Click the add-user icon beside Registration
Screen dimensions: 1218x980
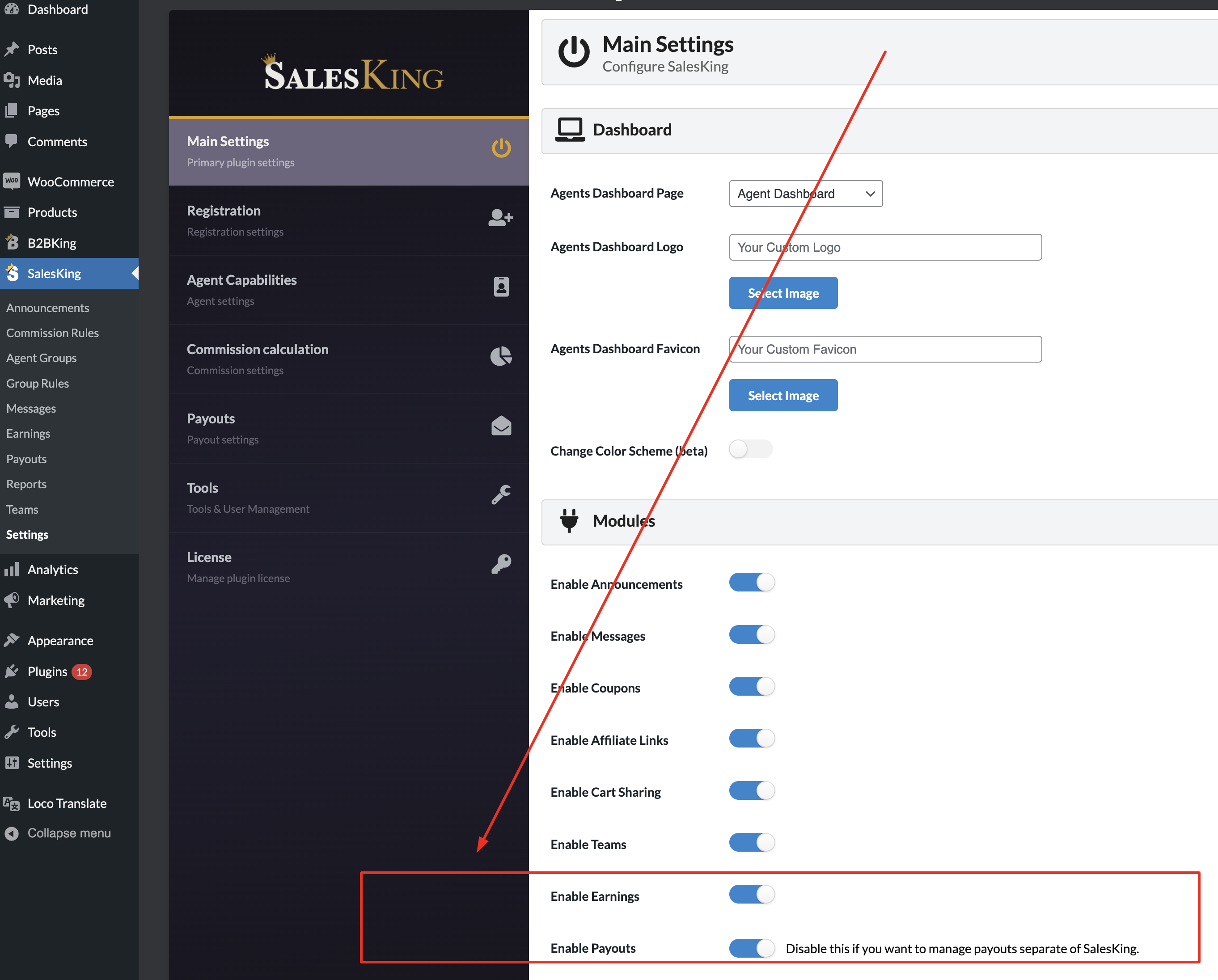coord(500,217)
